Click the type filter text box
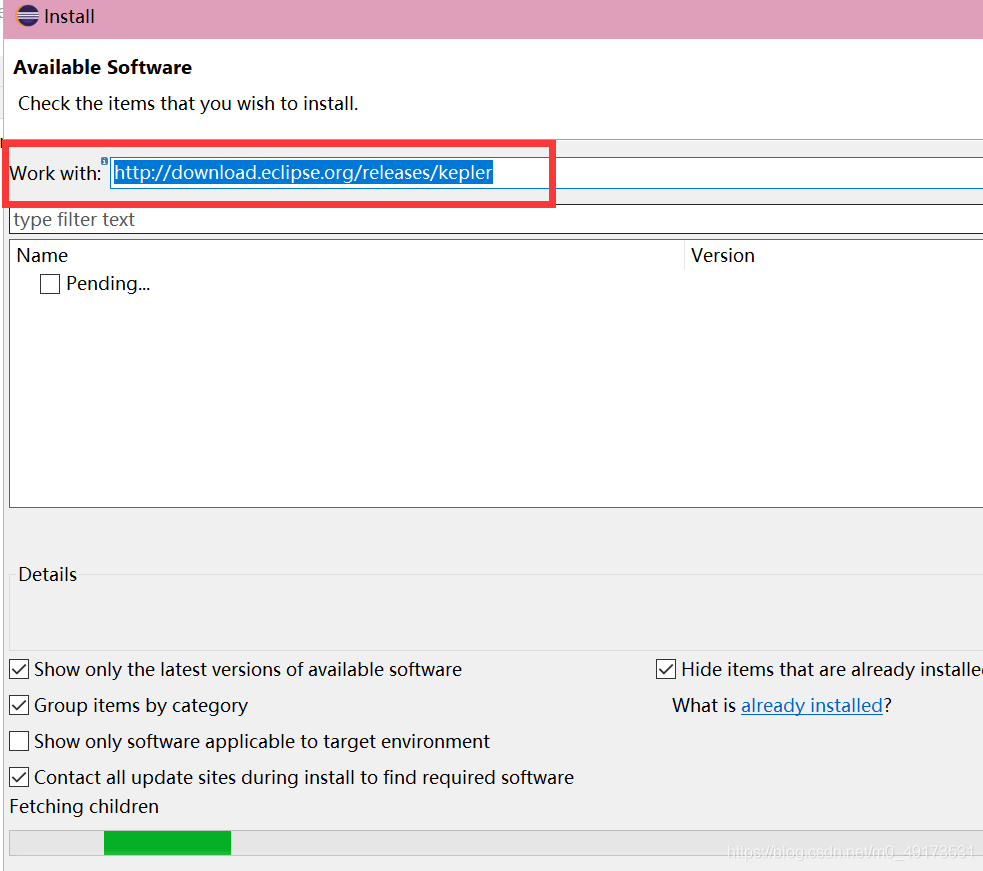 point(497,219)
